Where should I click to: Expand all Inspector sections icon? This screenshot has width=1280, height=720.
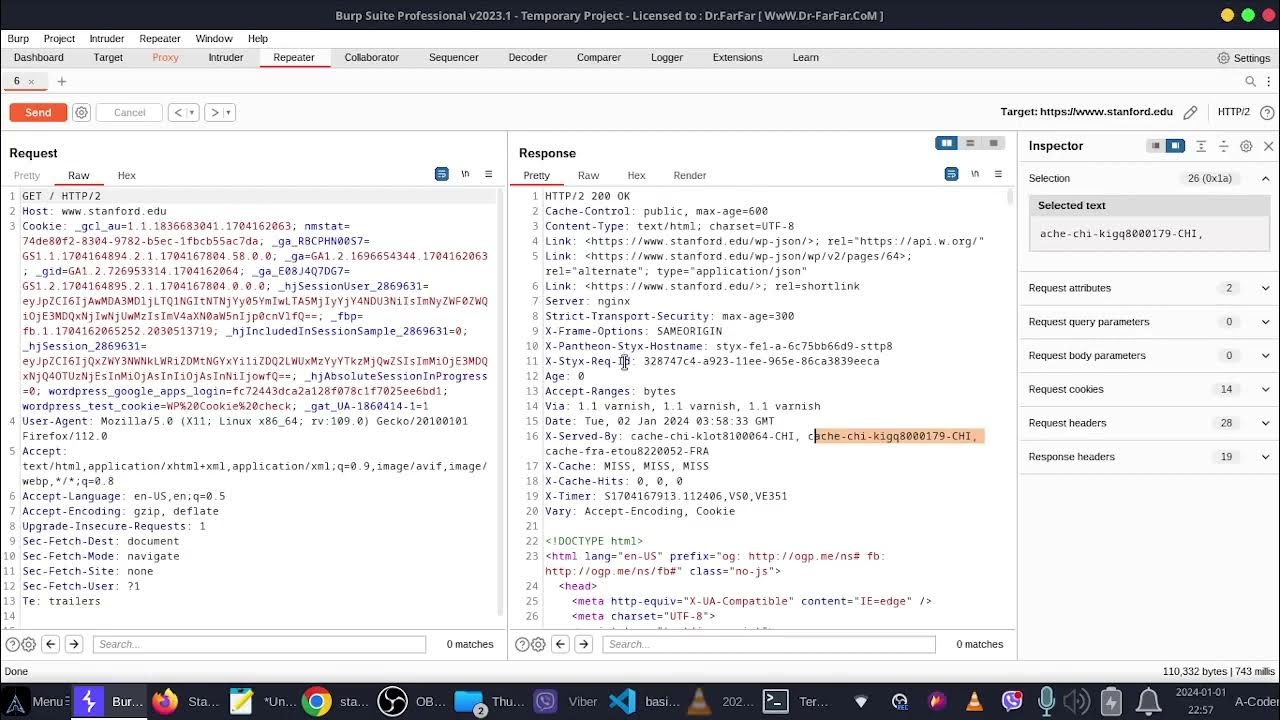point(1201,146)
